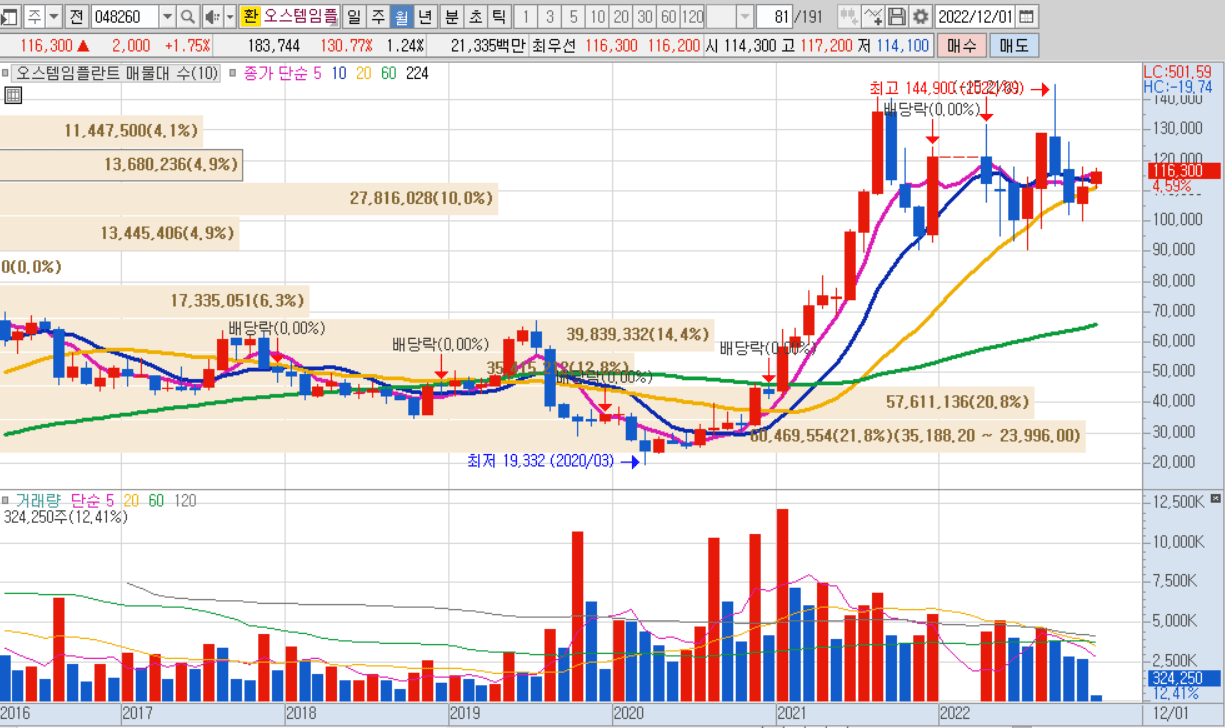Select the 224 moving average legend
1225x728 pixels.
tap(417, 73)
